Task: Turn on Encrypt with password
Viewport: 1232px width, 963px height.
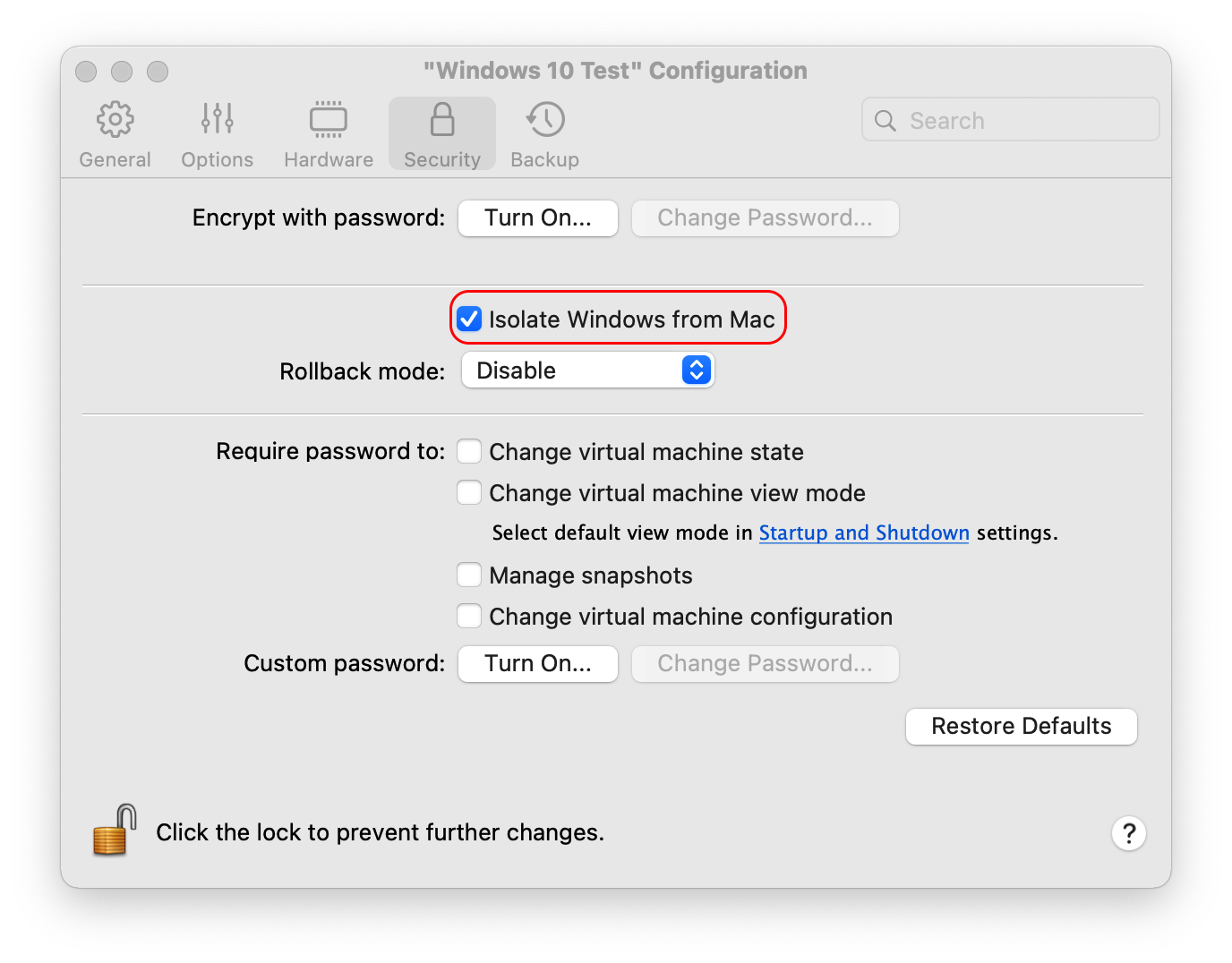Action: 538,218
